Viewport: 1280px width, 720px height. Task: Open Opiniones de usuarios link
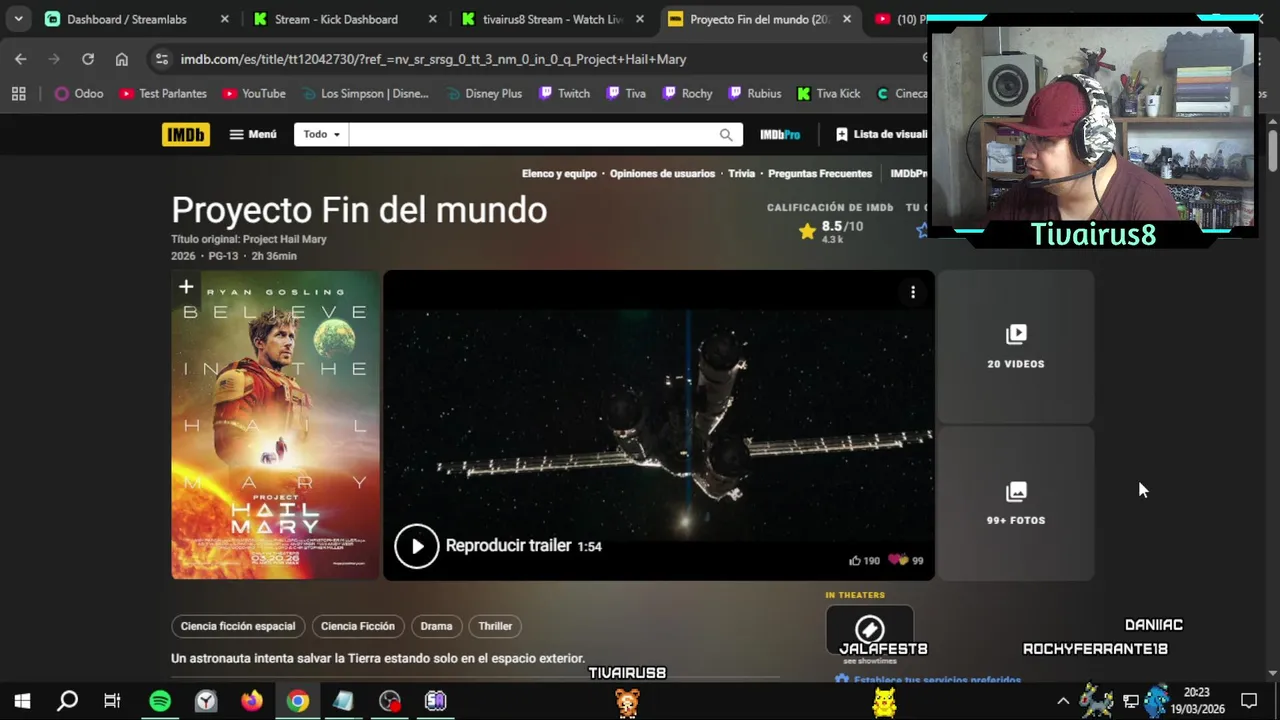[x=662, y=174]
